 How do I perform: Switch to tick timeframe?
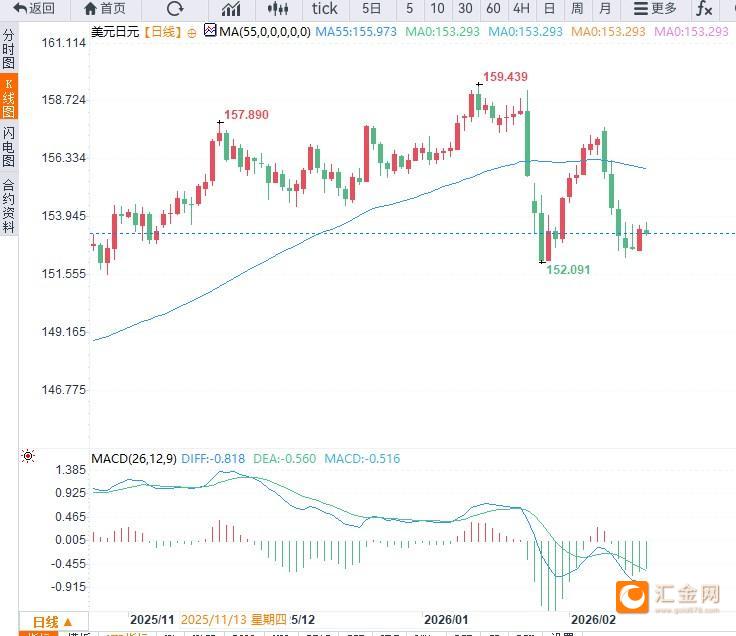324,8
